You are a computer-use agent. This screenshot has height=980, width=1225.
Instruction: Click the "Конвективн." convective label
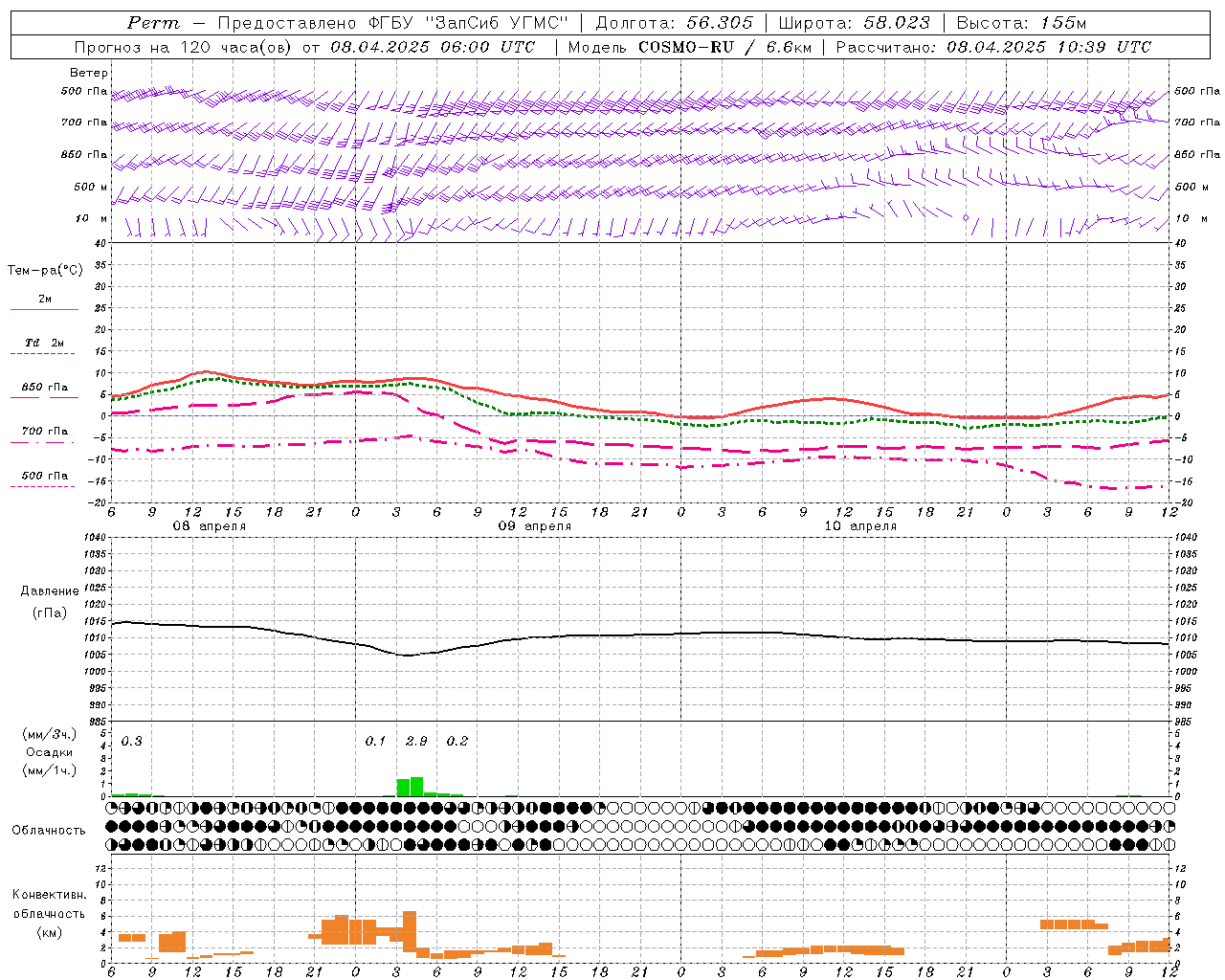[x=50, y=895]
